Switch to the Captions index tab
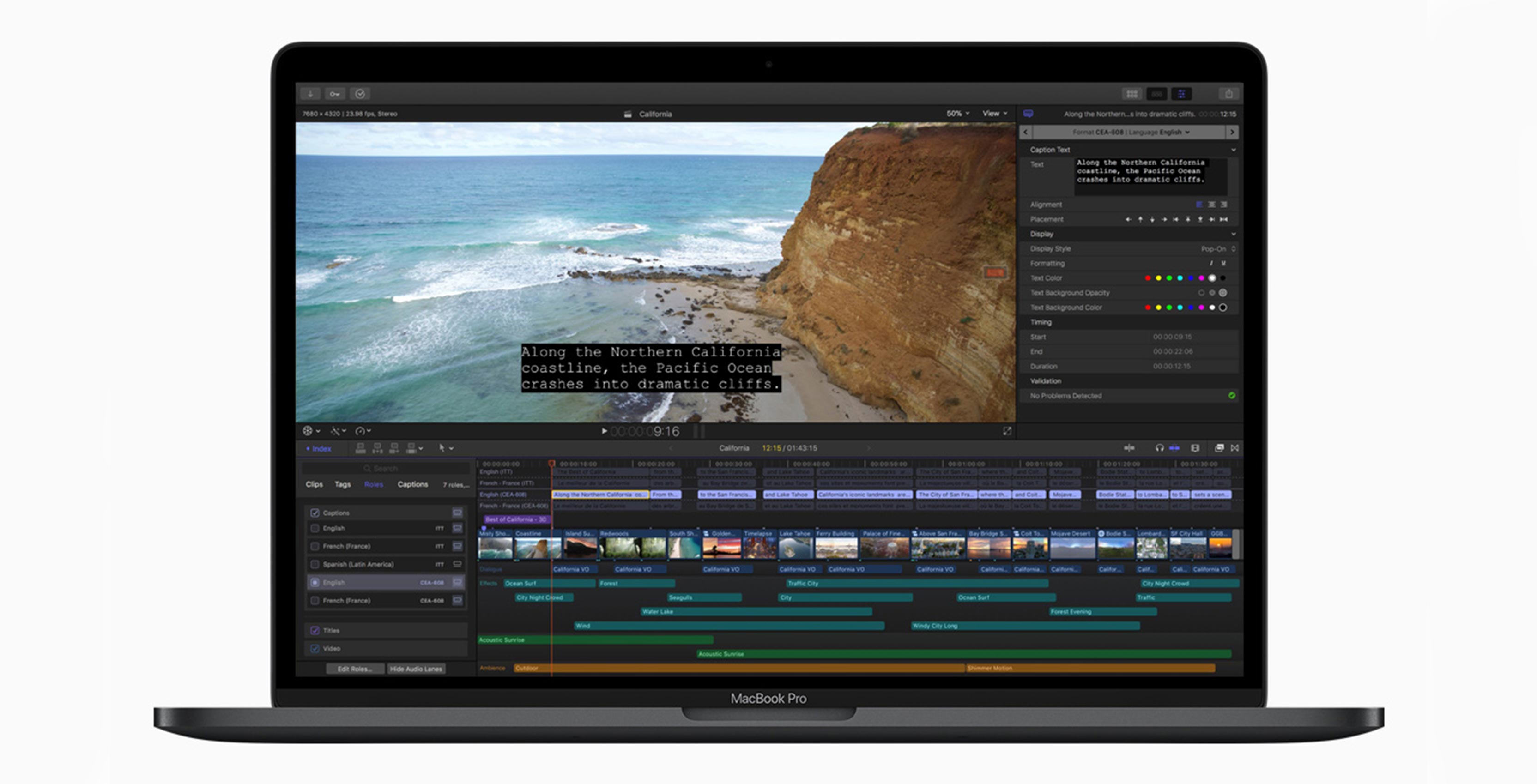1537x784 pixels. pos(412,484)
